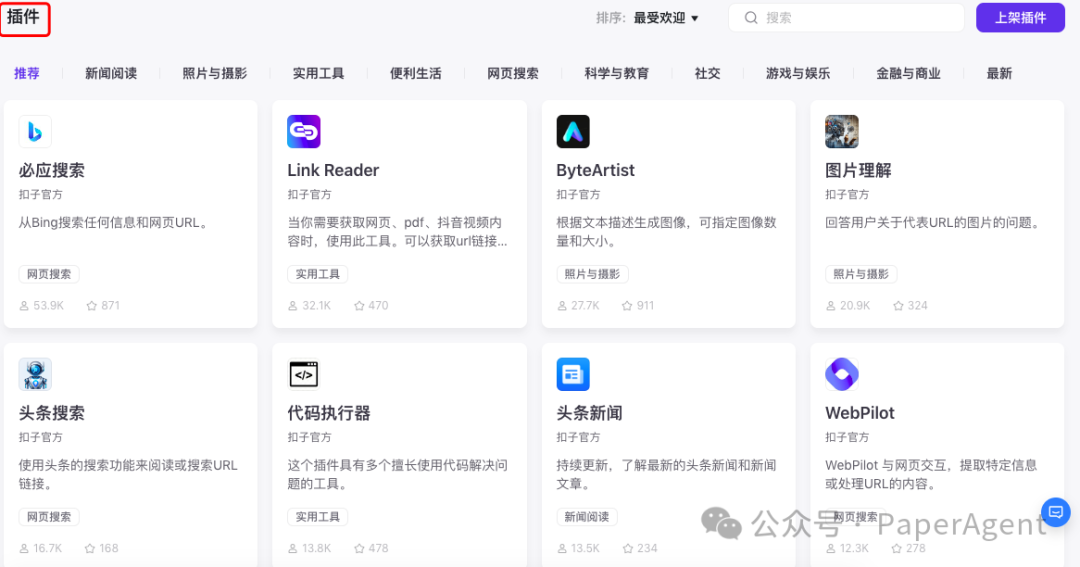This screenshot has width=1080, height=567.
Task: Click the WebPilot plugin logo
Action: [842, 374]
